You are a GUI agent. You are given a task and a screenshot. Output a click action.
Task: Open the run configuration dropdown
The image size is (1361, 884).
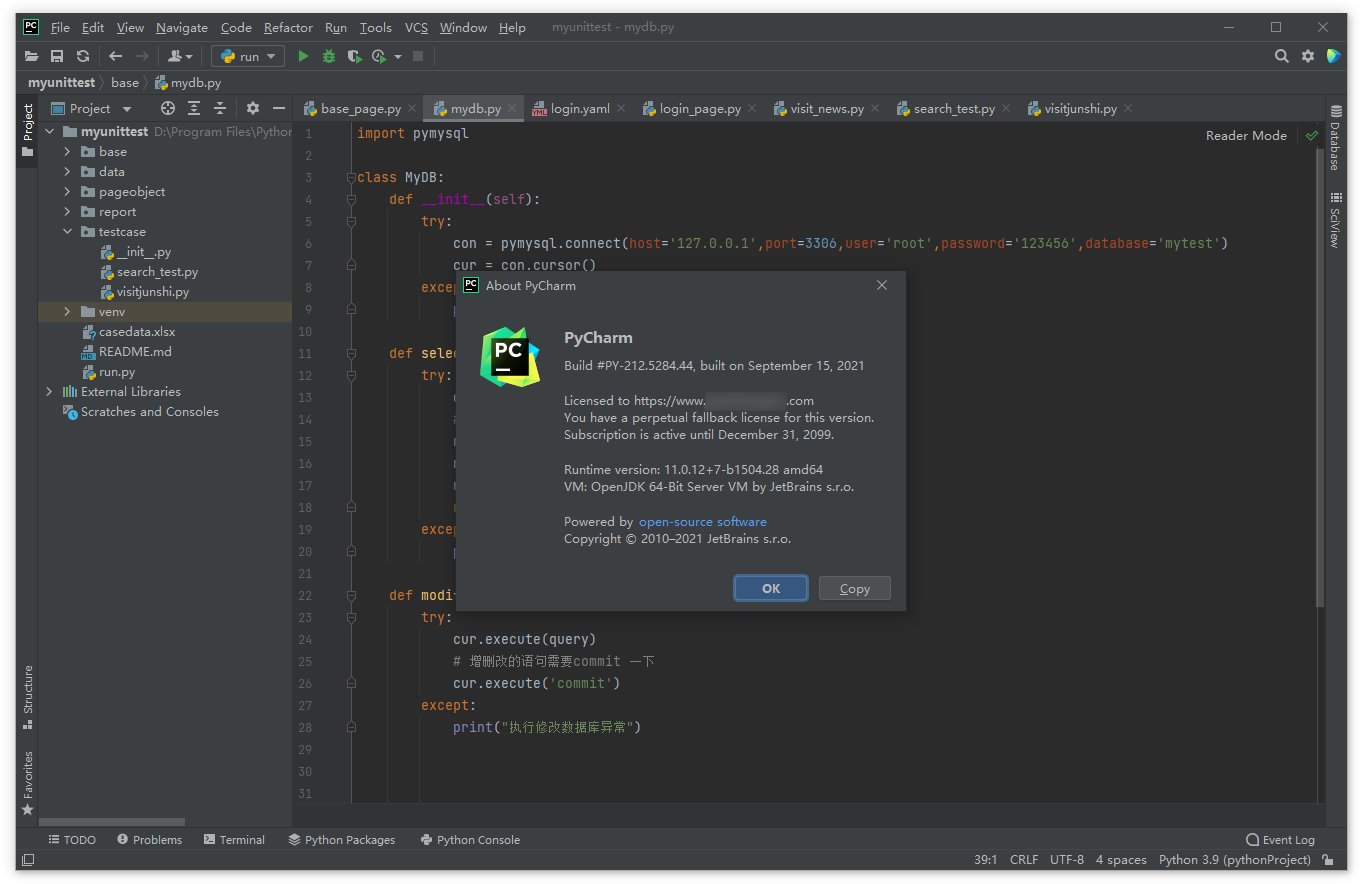click(x=248, y=57)
